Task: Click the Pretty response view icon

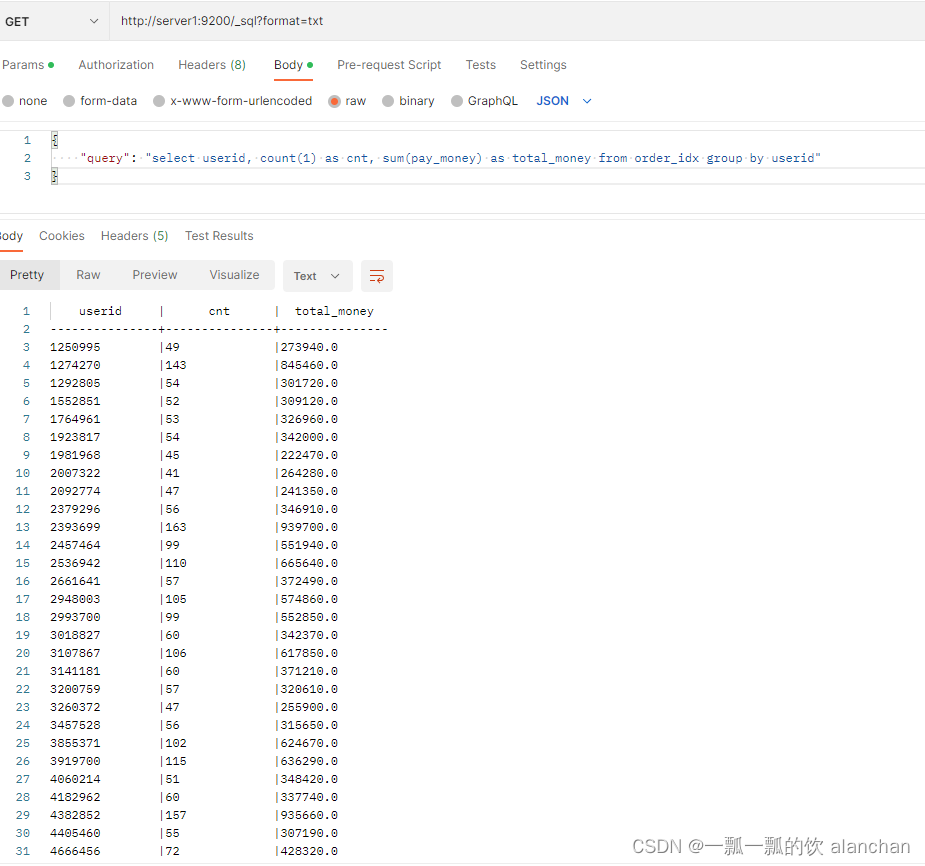Action: tap(29, 275)
